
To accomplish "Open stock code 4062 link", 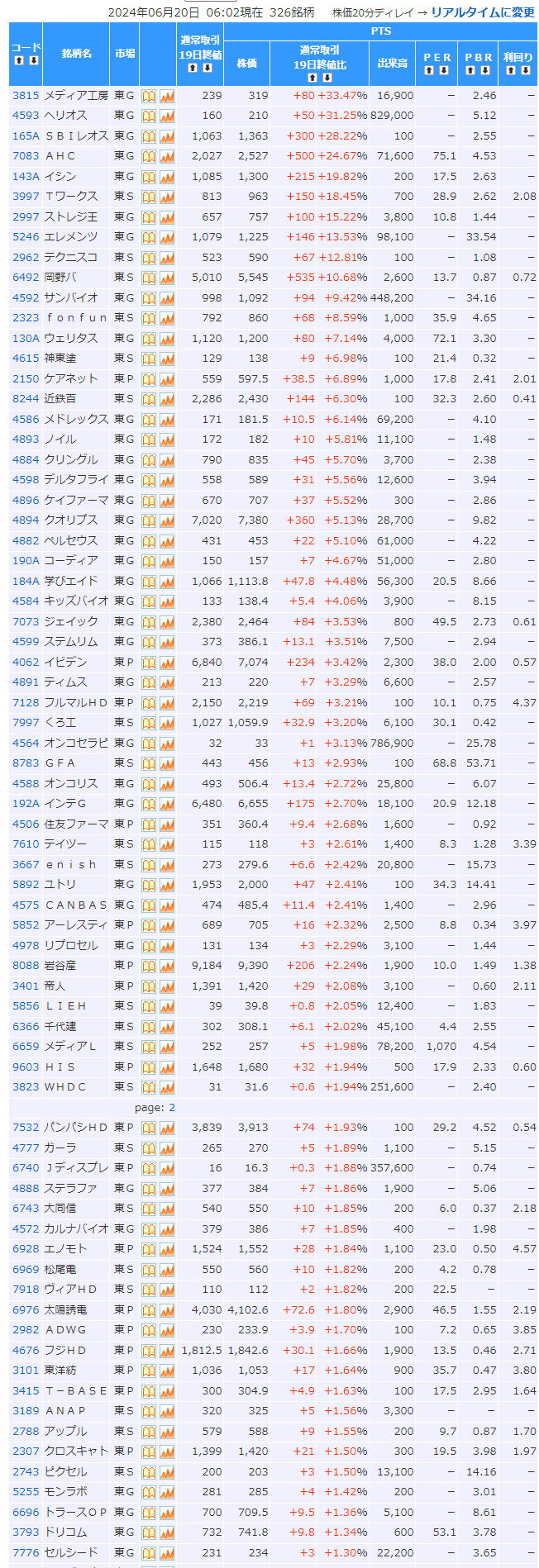I will coord(26,663).
